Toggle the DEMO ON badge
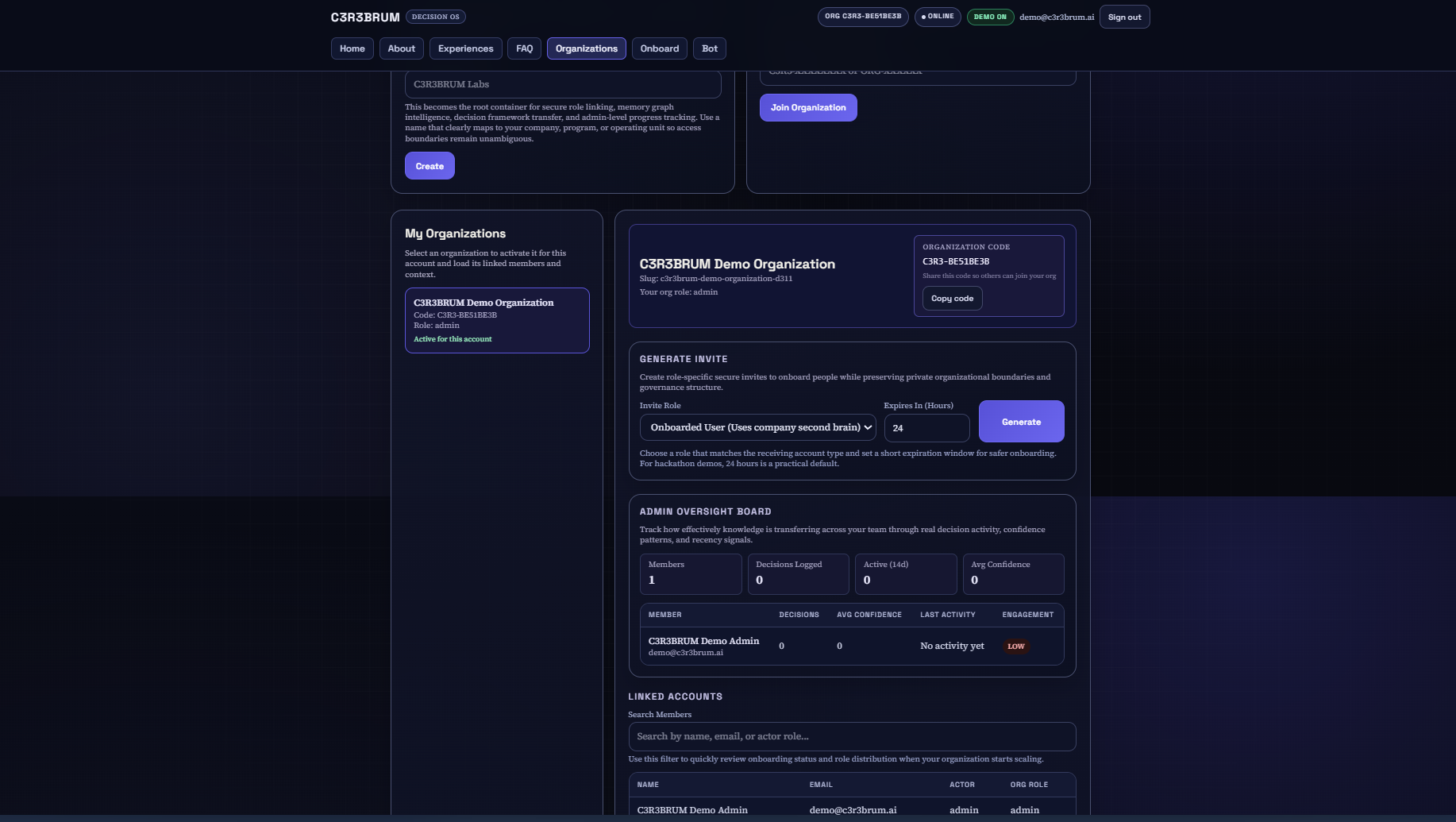Image resolution: width=1456 pixels, height=822 pixels. click(x=990, y=17)
